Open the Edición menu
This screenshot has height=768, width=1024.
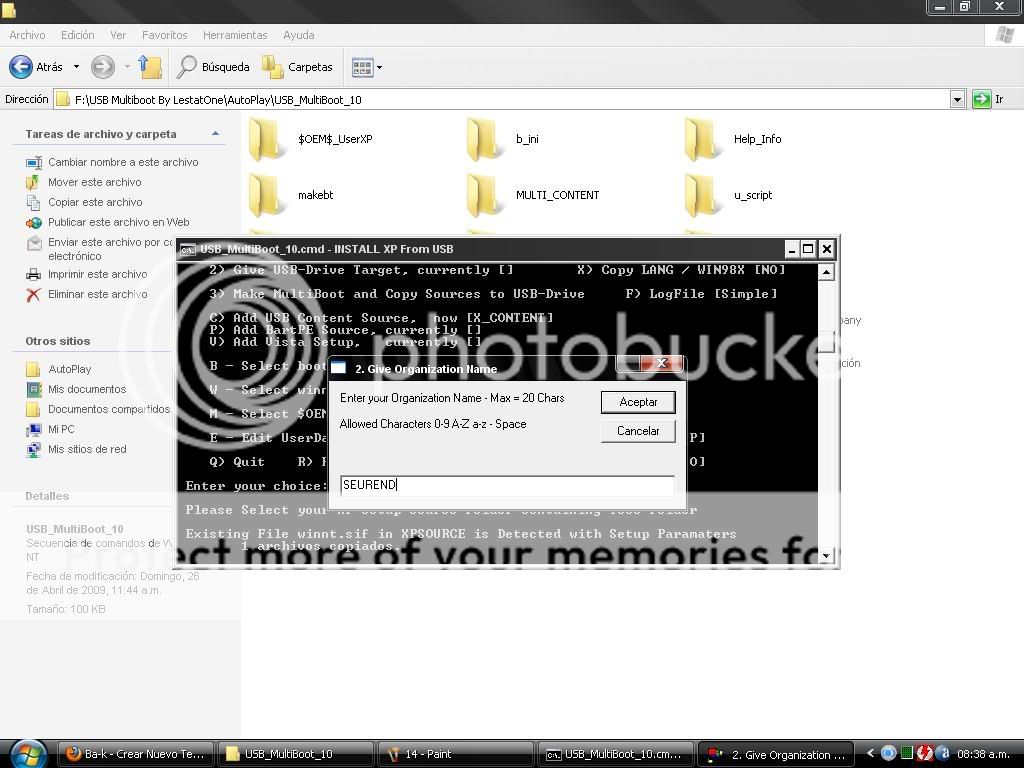click(x=77, y=35)
